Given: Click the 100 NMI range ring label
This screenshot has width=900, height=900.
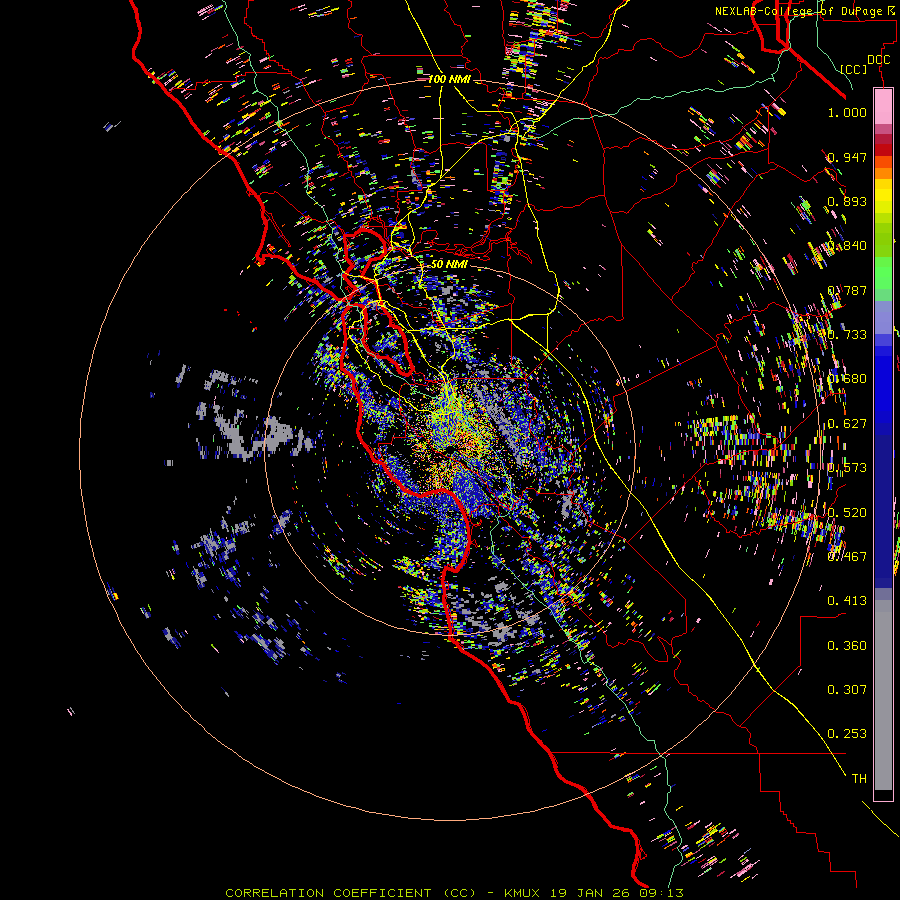Looking at the screenshot, I should 449,79.
